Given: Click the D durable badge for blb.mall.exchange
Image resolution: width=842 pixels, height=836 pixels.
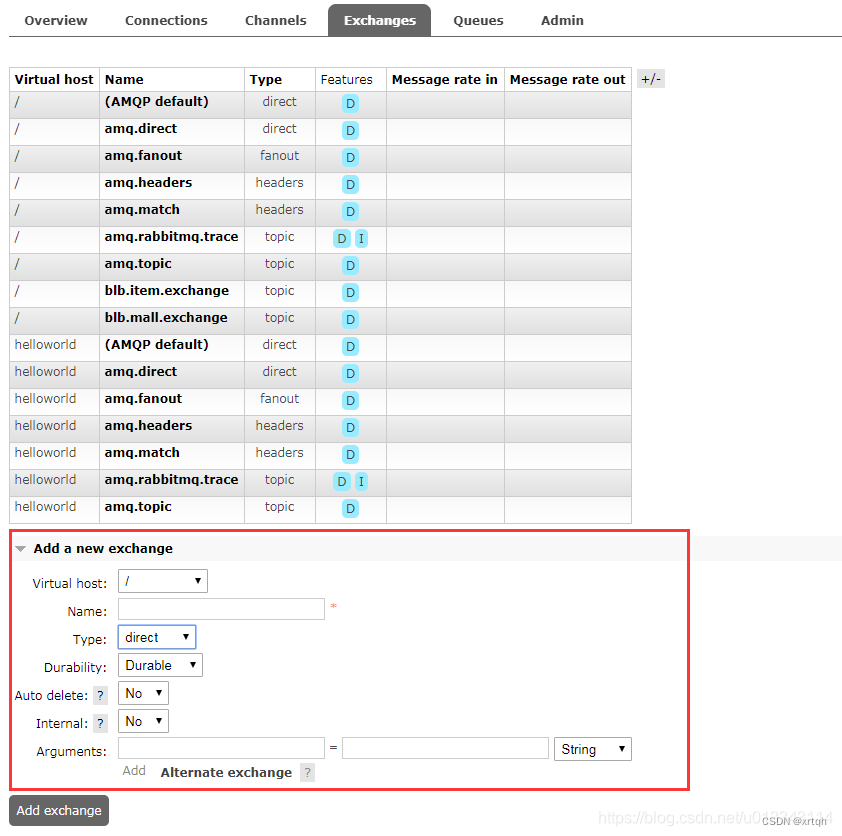Looking at the screenshot, I should 350,319.
